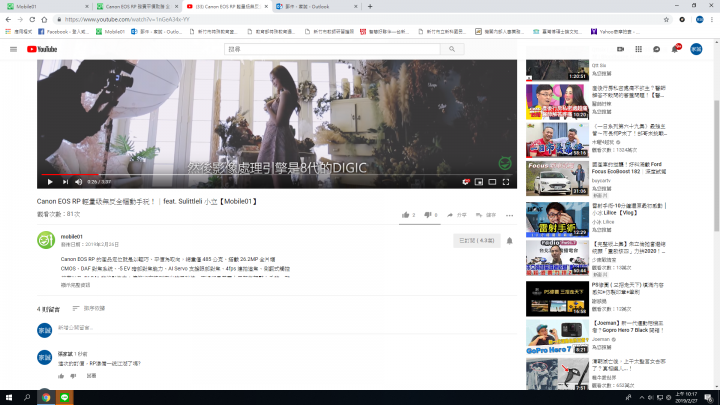The width and height of the screenshot is (720, 405).
Task: Open the YouTube messages speech bubble icon
Action: click(656, 49)
